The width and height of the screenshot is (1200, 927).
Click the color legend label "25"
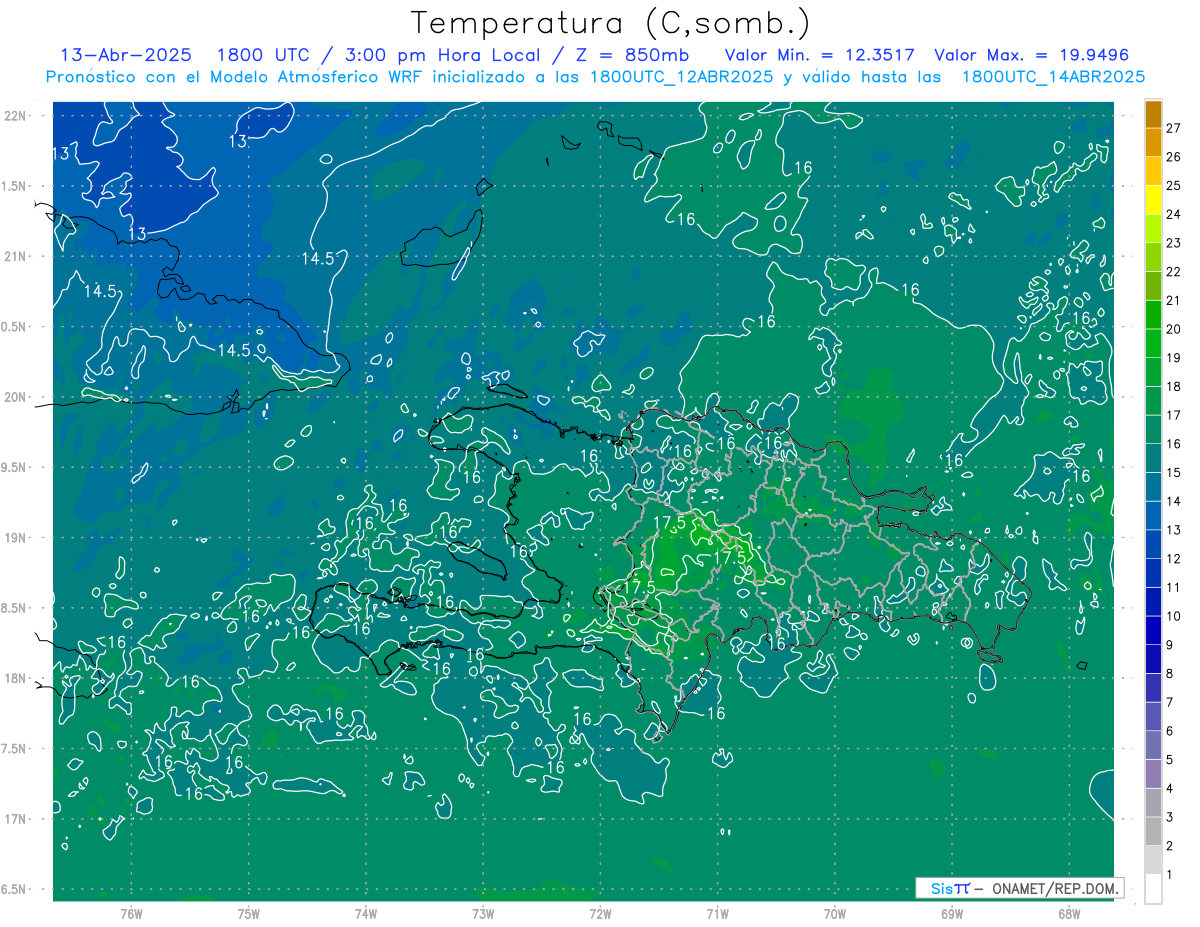[1174, 185]
